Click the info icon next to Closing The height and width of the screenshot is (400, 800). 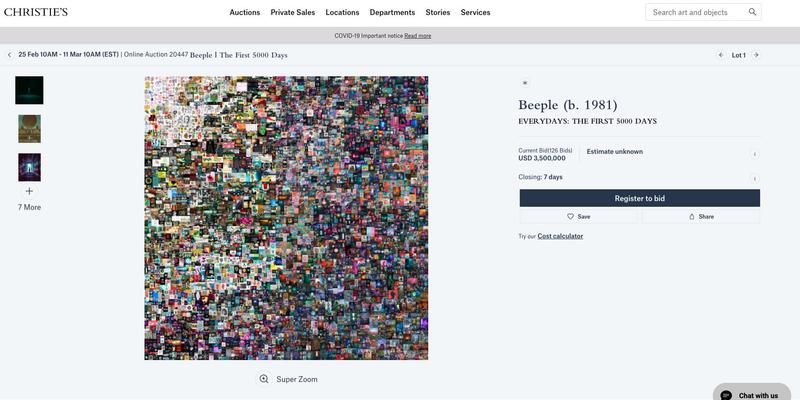pyautogui.click(x=755, y=179)
